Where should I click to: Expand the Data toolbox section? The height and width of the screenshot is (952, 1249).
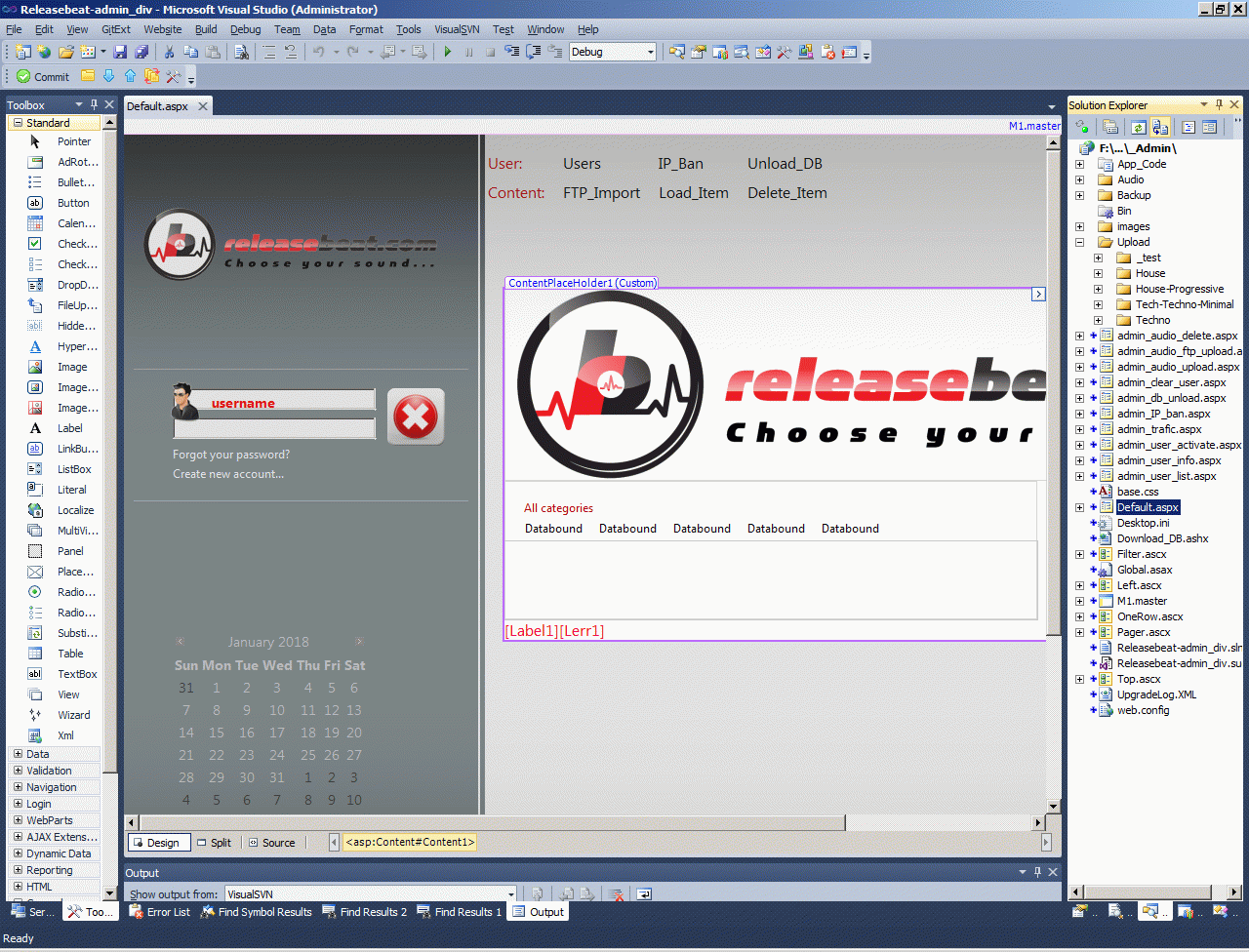[18, 754]
